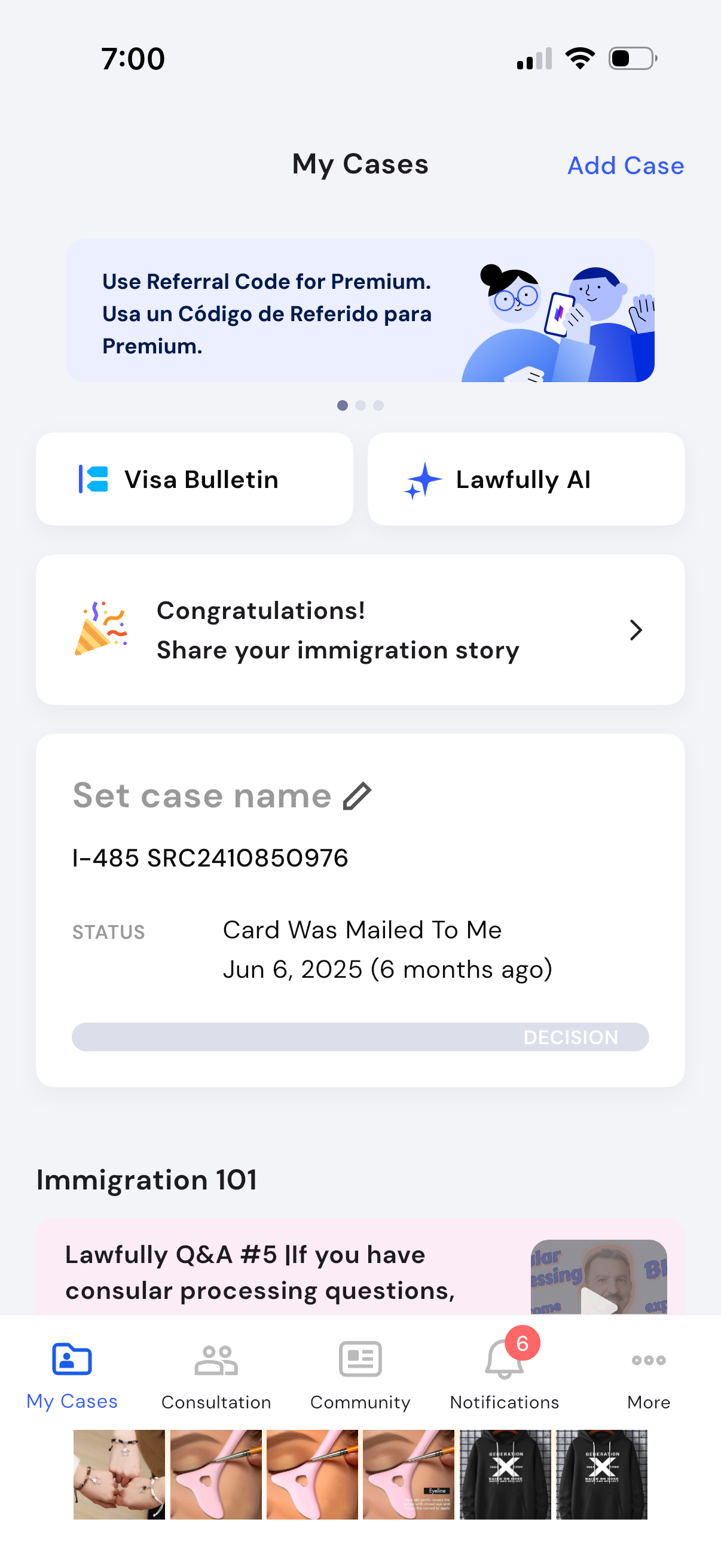
Task: Select the My Cases folder tab
Action: (x=72, y=1359)
